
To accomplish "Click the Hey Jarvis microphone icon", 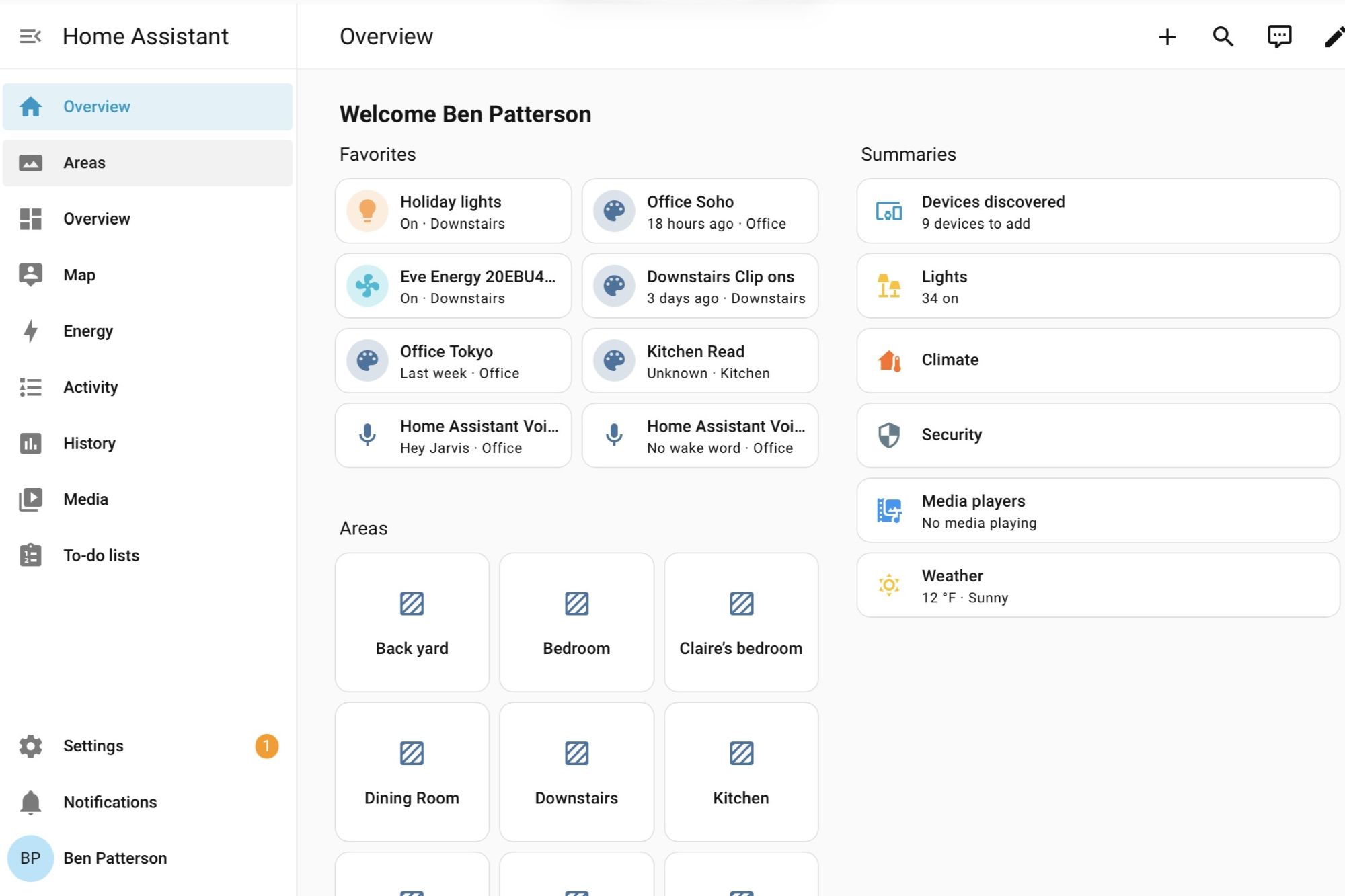I will (x=367, y=435).
